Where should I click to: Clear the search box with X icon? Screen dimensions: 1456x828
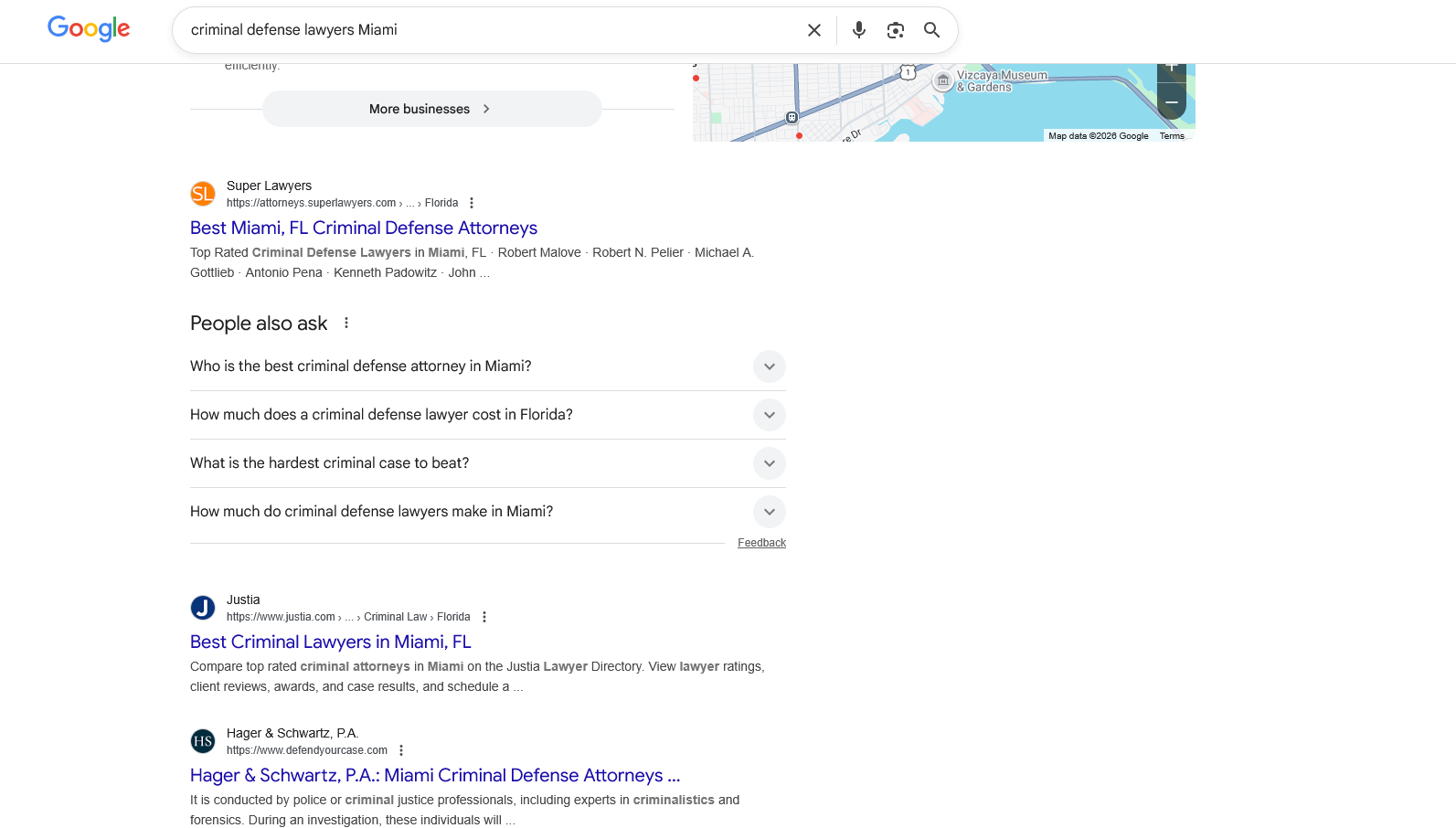pyautogui.click(x=814, y=30)
